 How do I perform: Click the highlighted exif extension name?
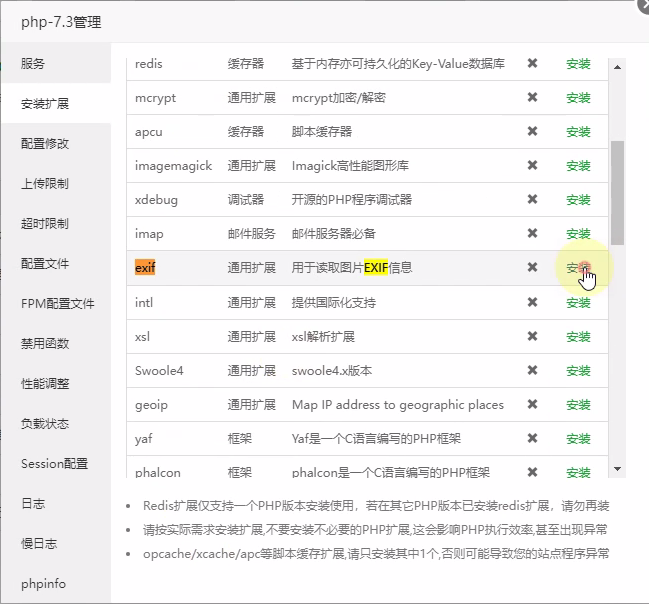pos(145,267)
